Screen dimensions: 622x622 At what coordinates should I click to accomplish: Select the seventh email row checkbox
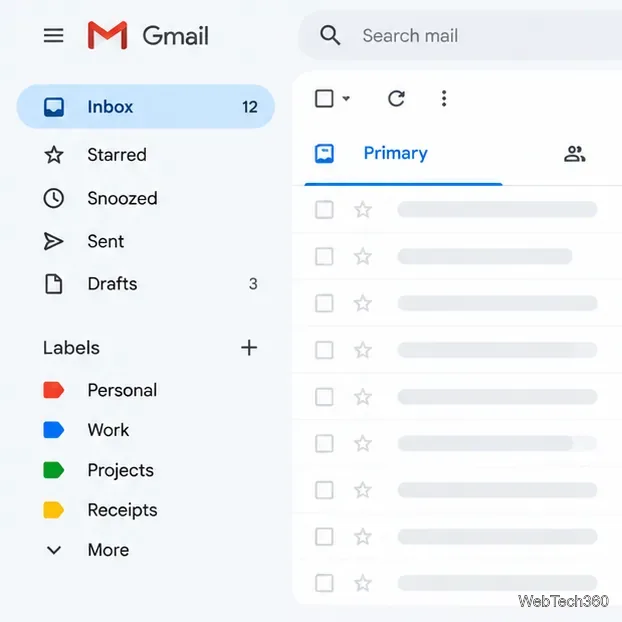tap(324, 490)
